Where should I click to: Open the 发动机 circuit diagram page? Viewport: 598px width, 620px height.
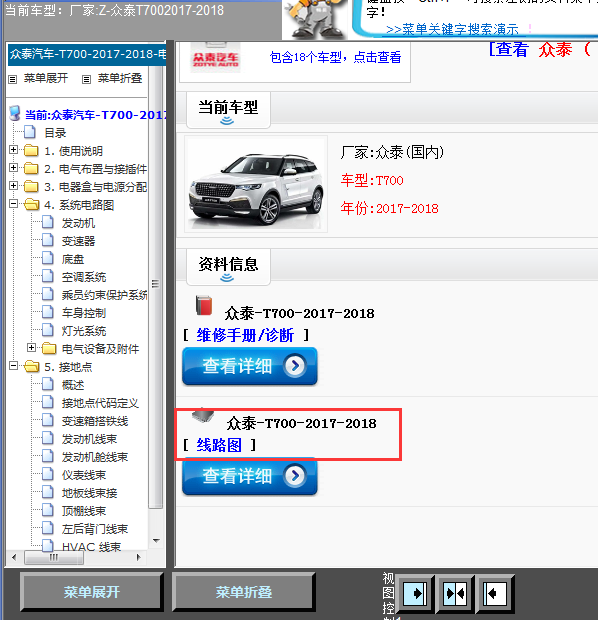point(78,223)
